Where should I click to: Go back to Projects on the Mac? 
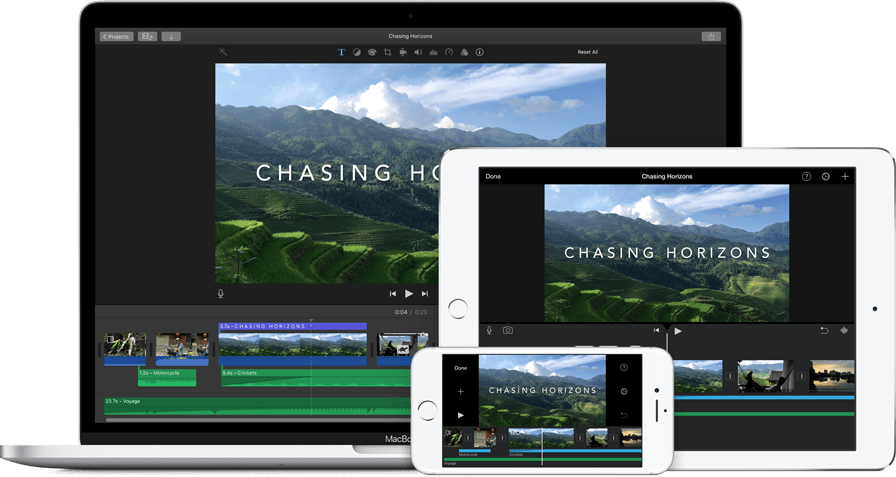pyautogui.click(x=115, y=36)
